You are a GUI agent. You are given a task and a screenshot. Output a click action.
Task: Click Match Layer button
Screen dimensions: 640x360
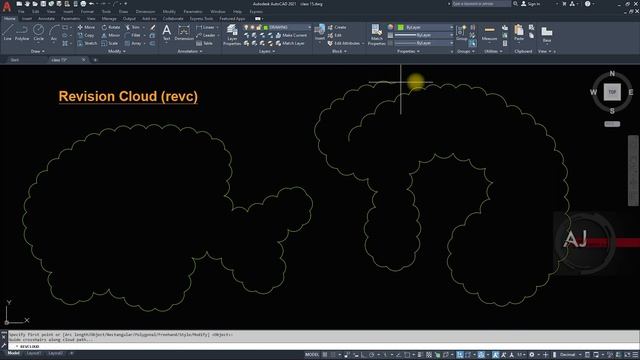coord(290,43)
